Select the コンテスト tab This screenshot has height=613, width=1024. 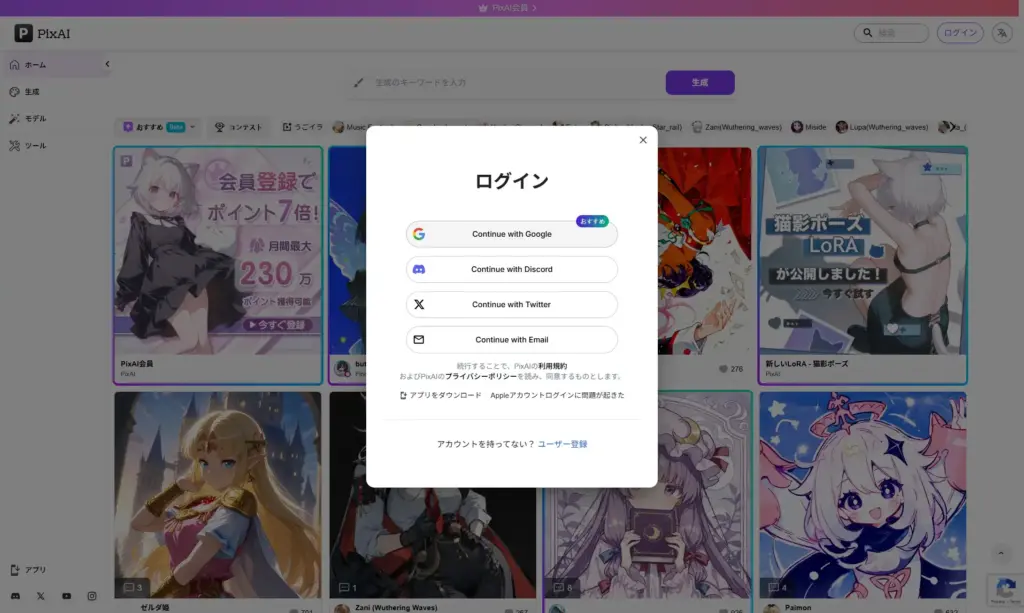(238, 127)
